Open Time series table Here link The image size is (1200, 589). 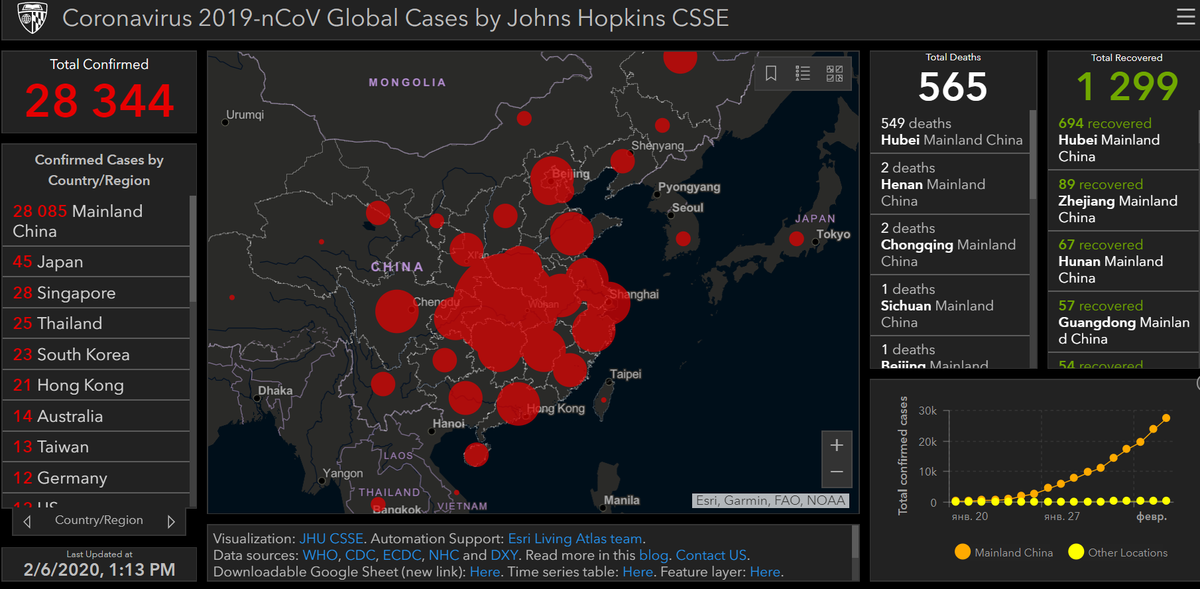pos(638,572)
